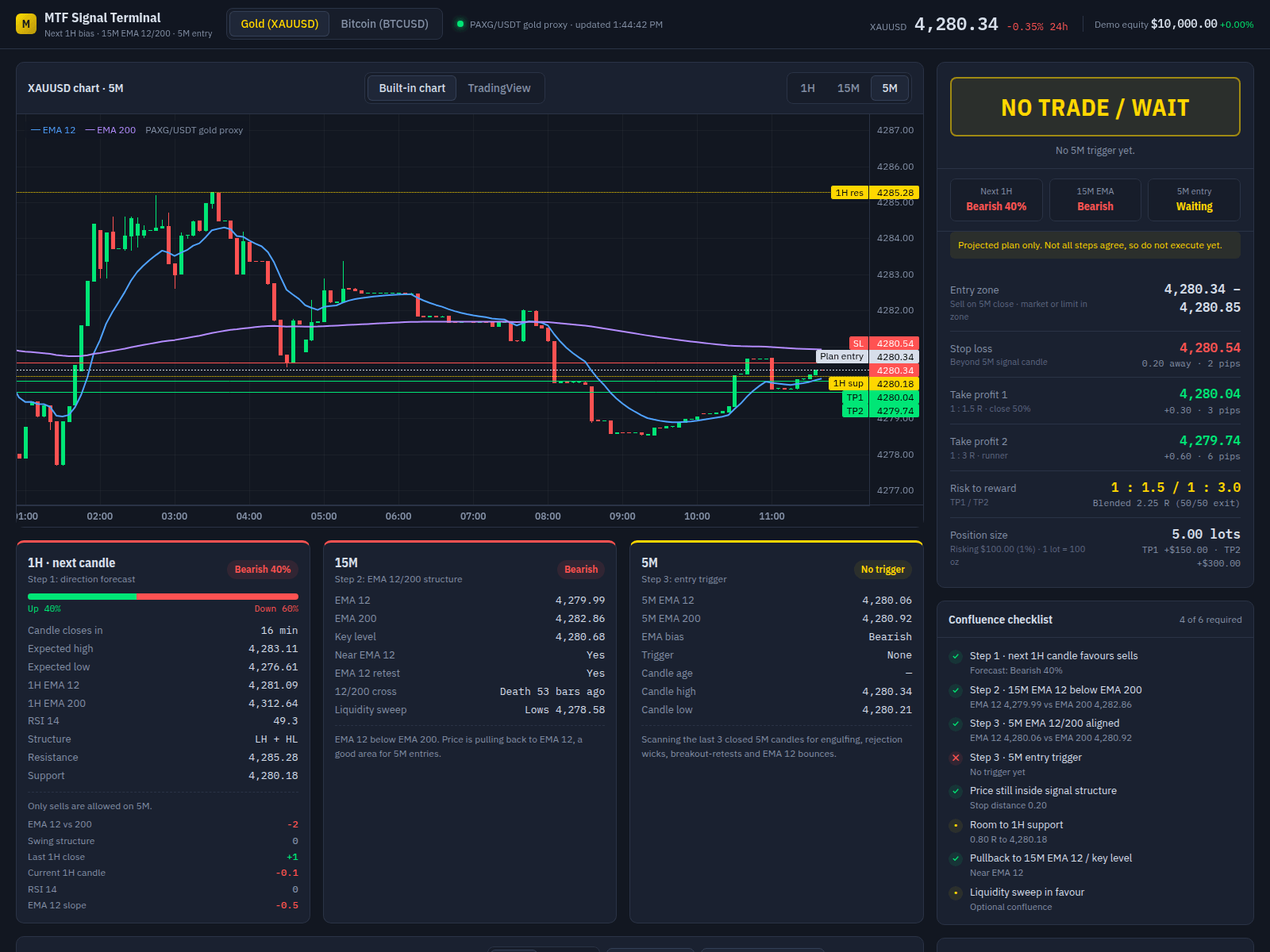Click 12/200 cross Death 53 bars ago
This screenshot has height=952, width=1270.
470,692
